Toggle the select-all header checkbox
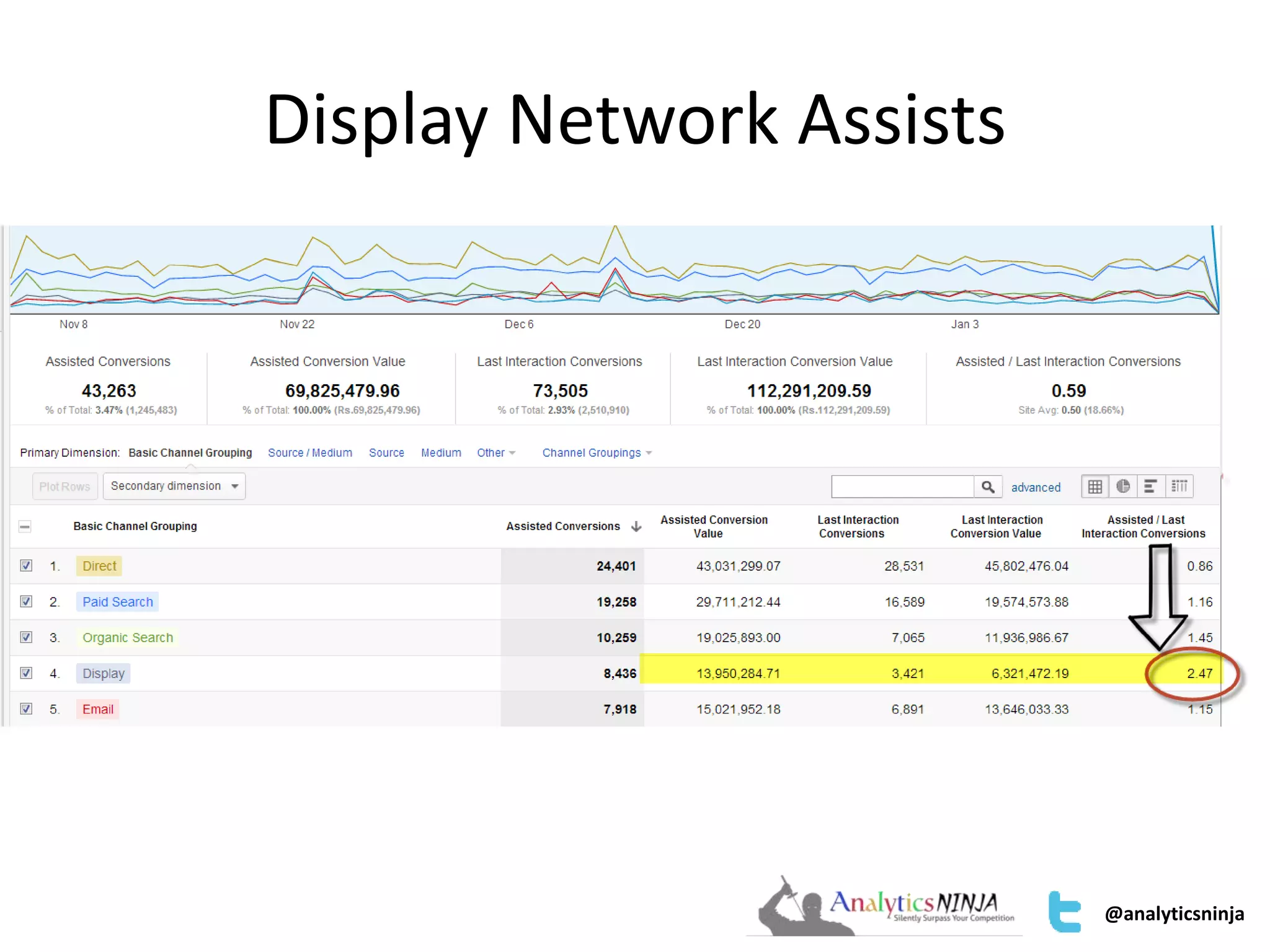 point(25,527)
